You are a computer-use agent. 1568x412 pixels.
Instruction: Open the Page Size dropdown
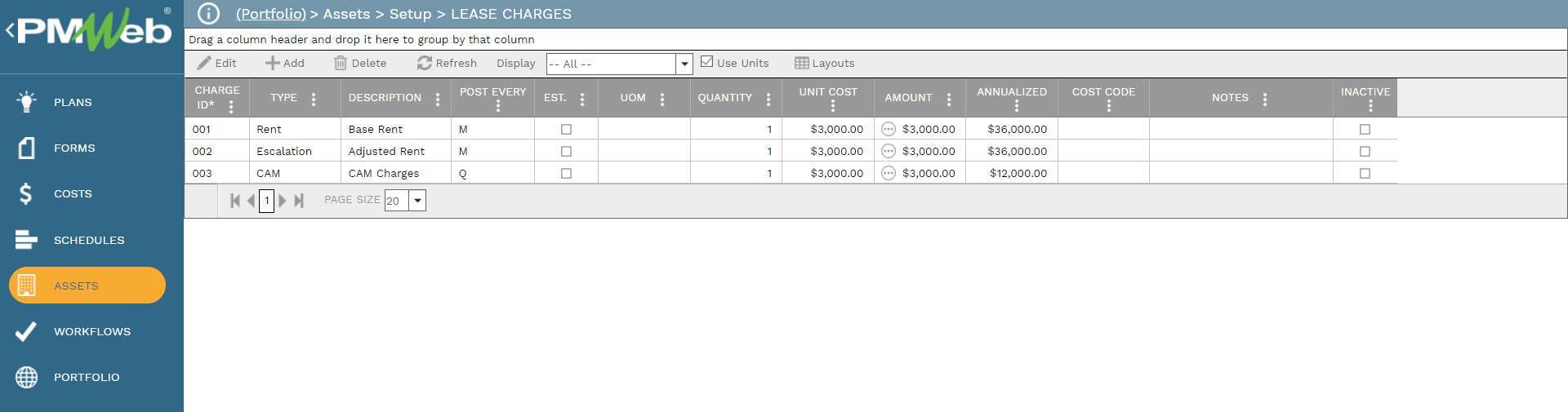point(417,201)
